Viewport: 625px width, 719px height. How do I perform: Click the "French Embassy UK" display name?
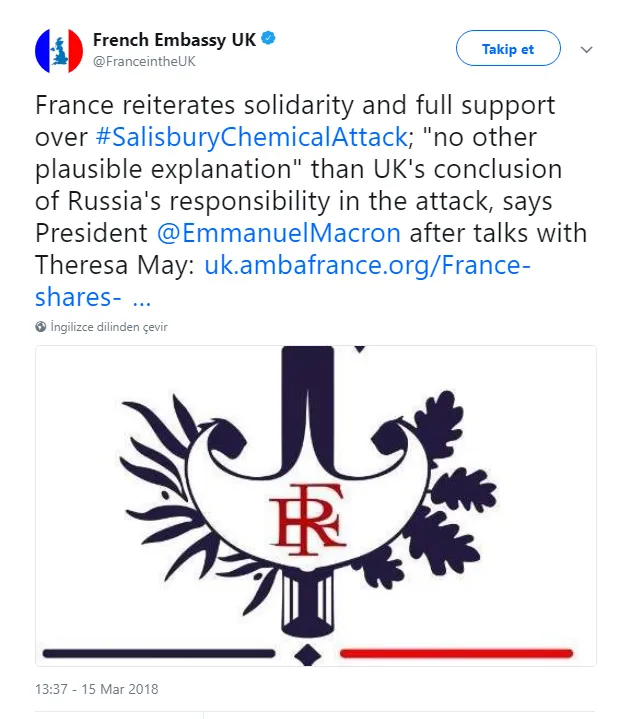(x=174, y=40)
